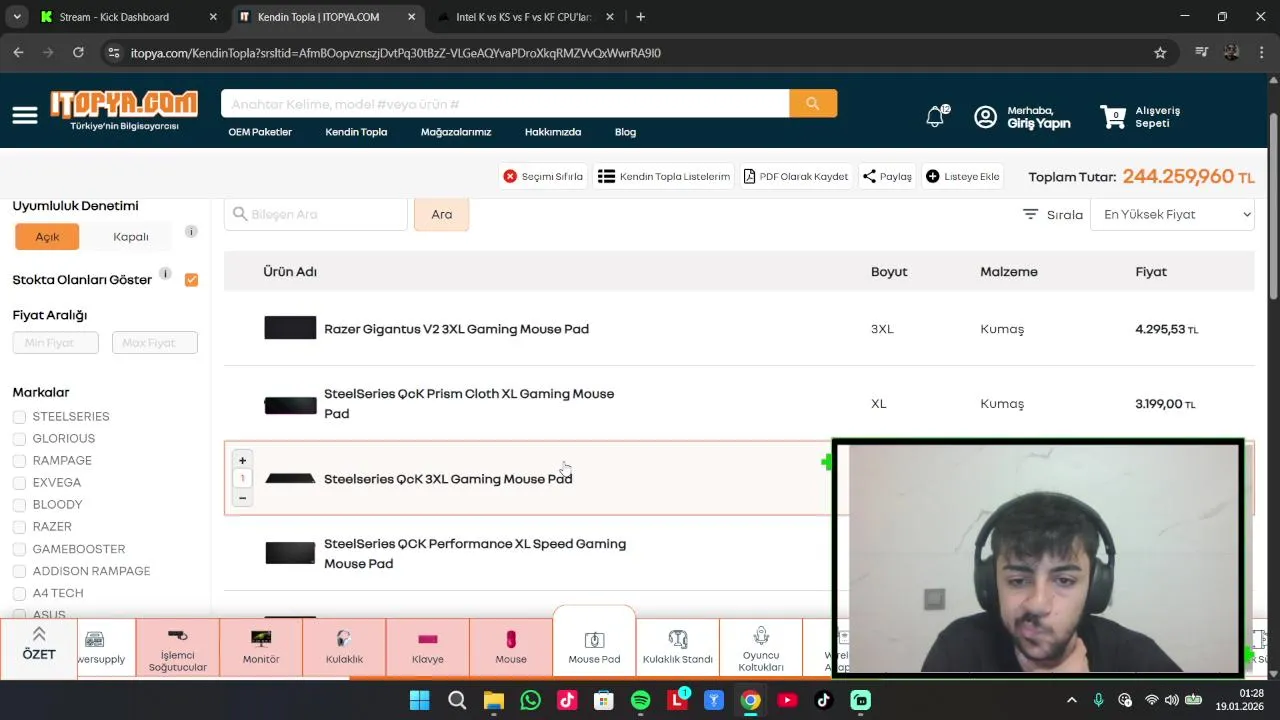Click the user account avatar icon

pyautogui.click(x=985, y=117)
